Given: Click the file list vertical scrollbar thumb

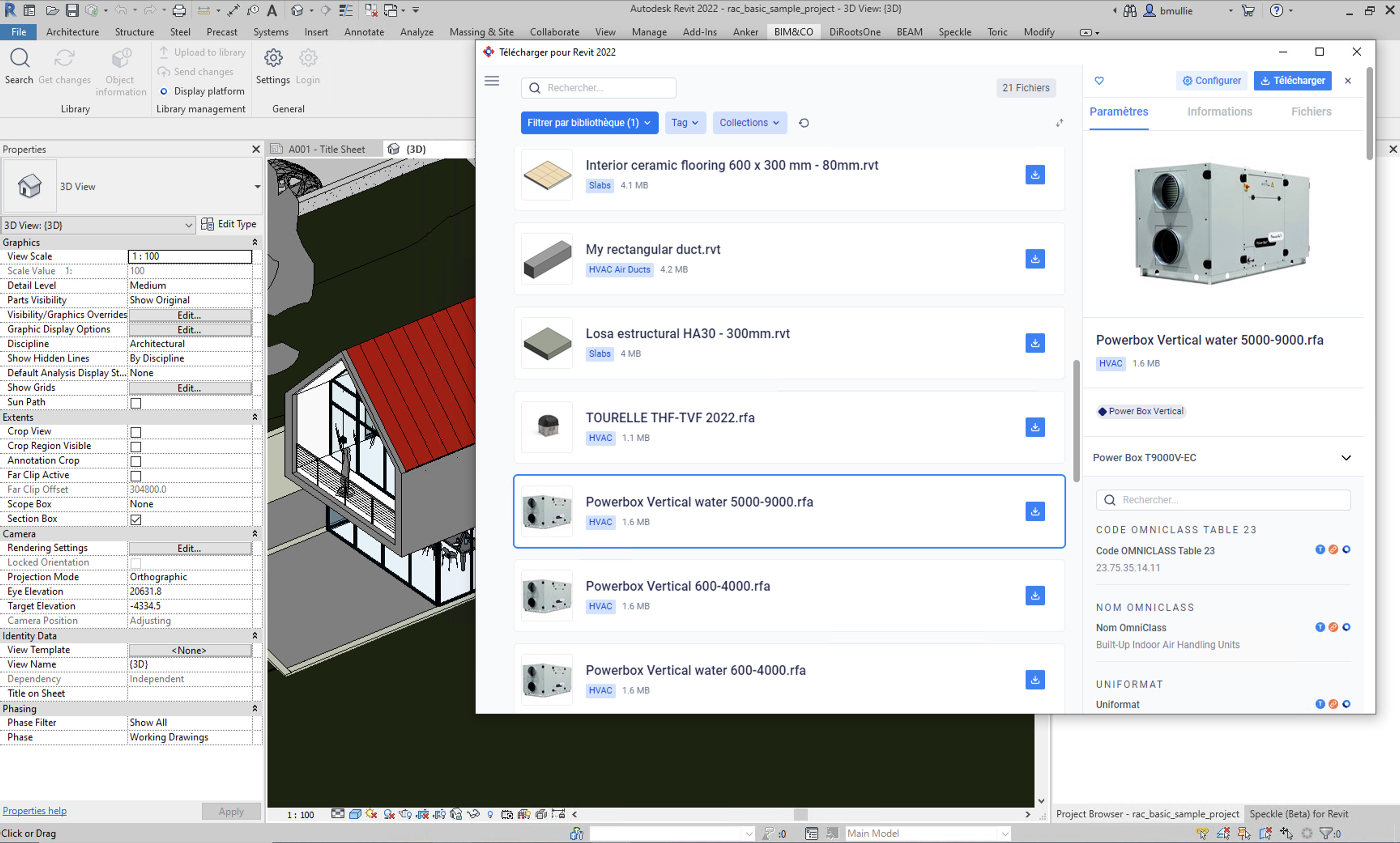Looking at the screenshot, I should click(1076, 421).
